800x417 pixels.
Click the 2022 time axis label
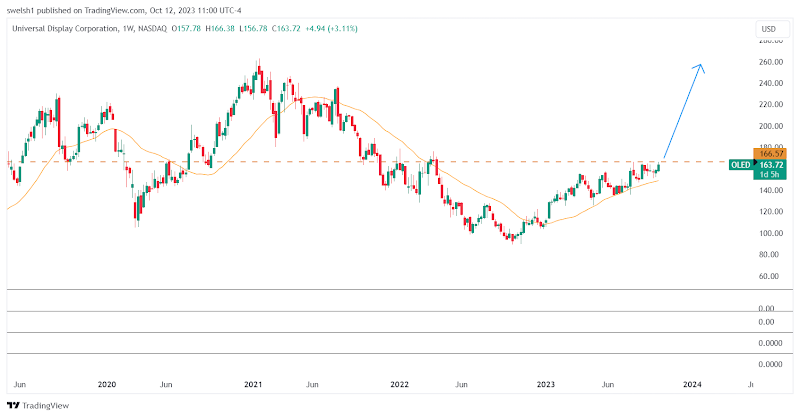[x=399, y=384]
